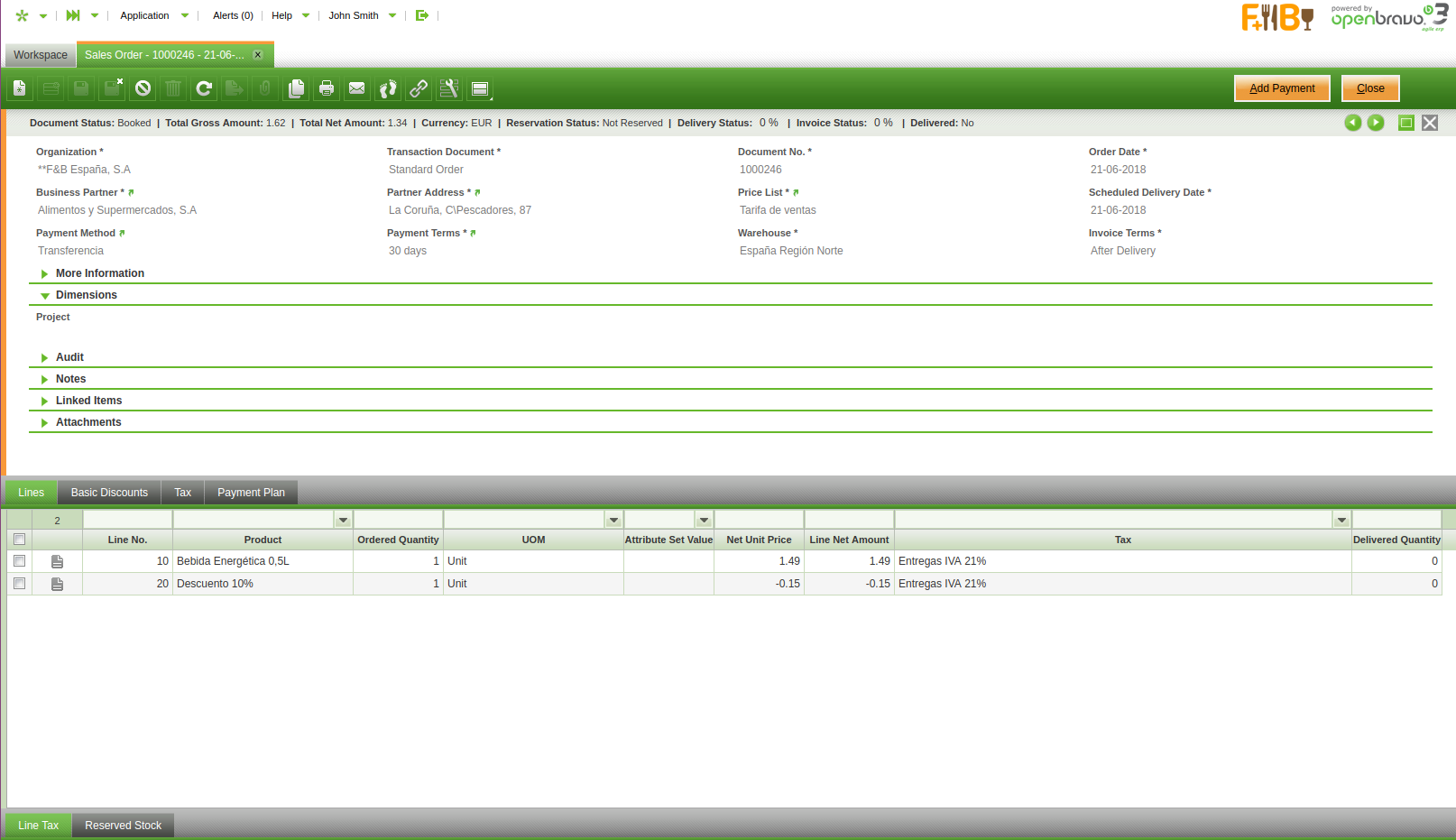Create a new record using toolbar icon
This screenshot has width=1456, height=840.
20,88
